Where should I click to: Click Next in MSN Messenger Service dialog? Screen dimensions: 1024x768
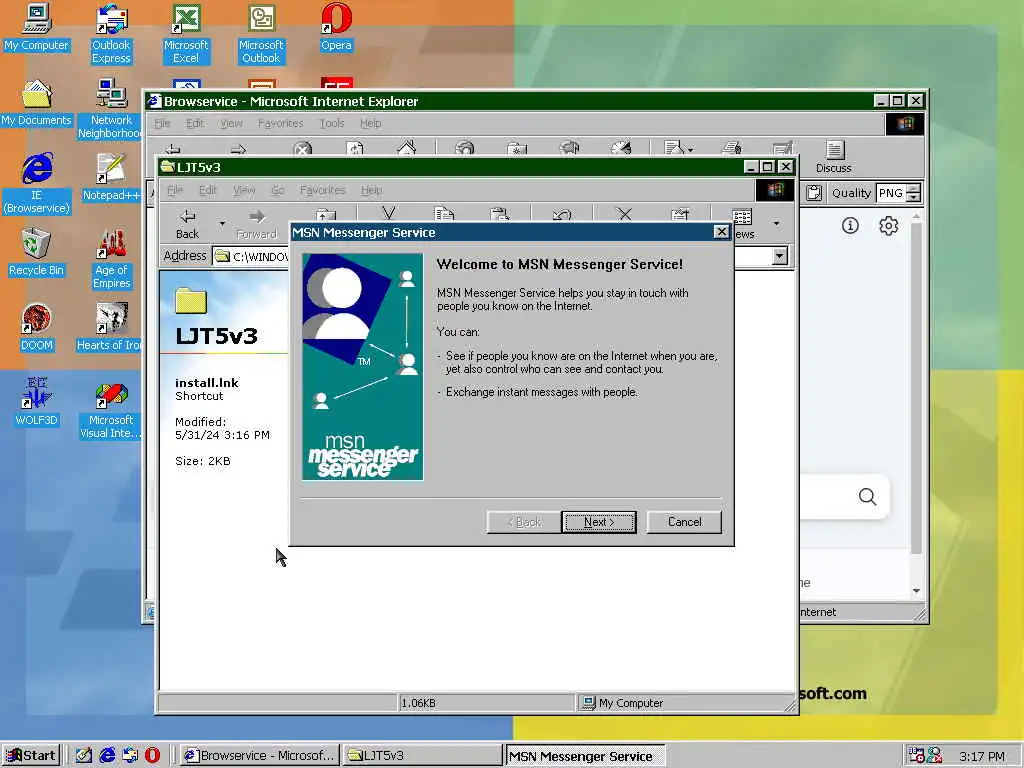599,522
